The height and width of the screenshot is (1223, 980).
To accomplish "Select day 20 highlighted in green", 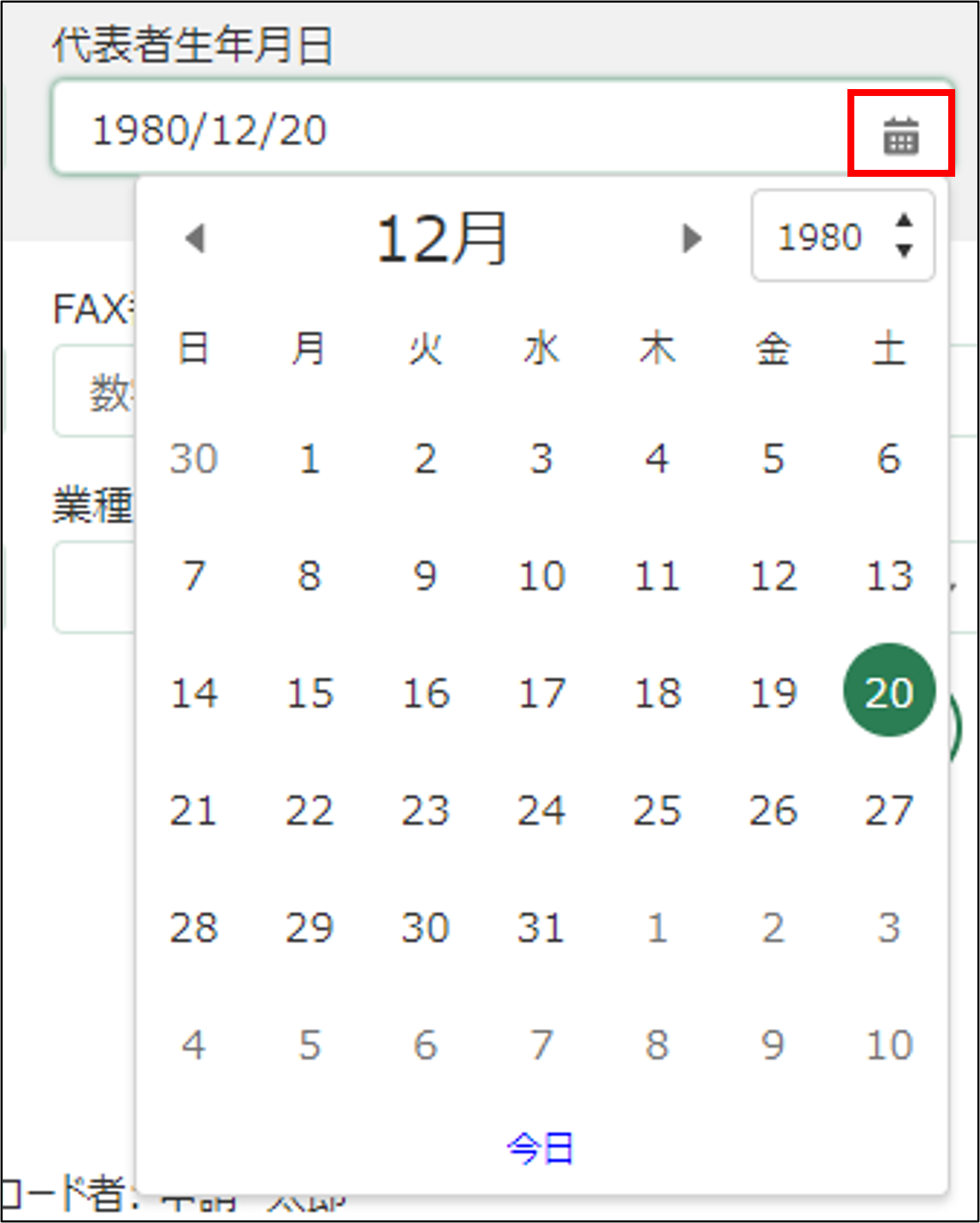I will (889, 691).
